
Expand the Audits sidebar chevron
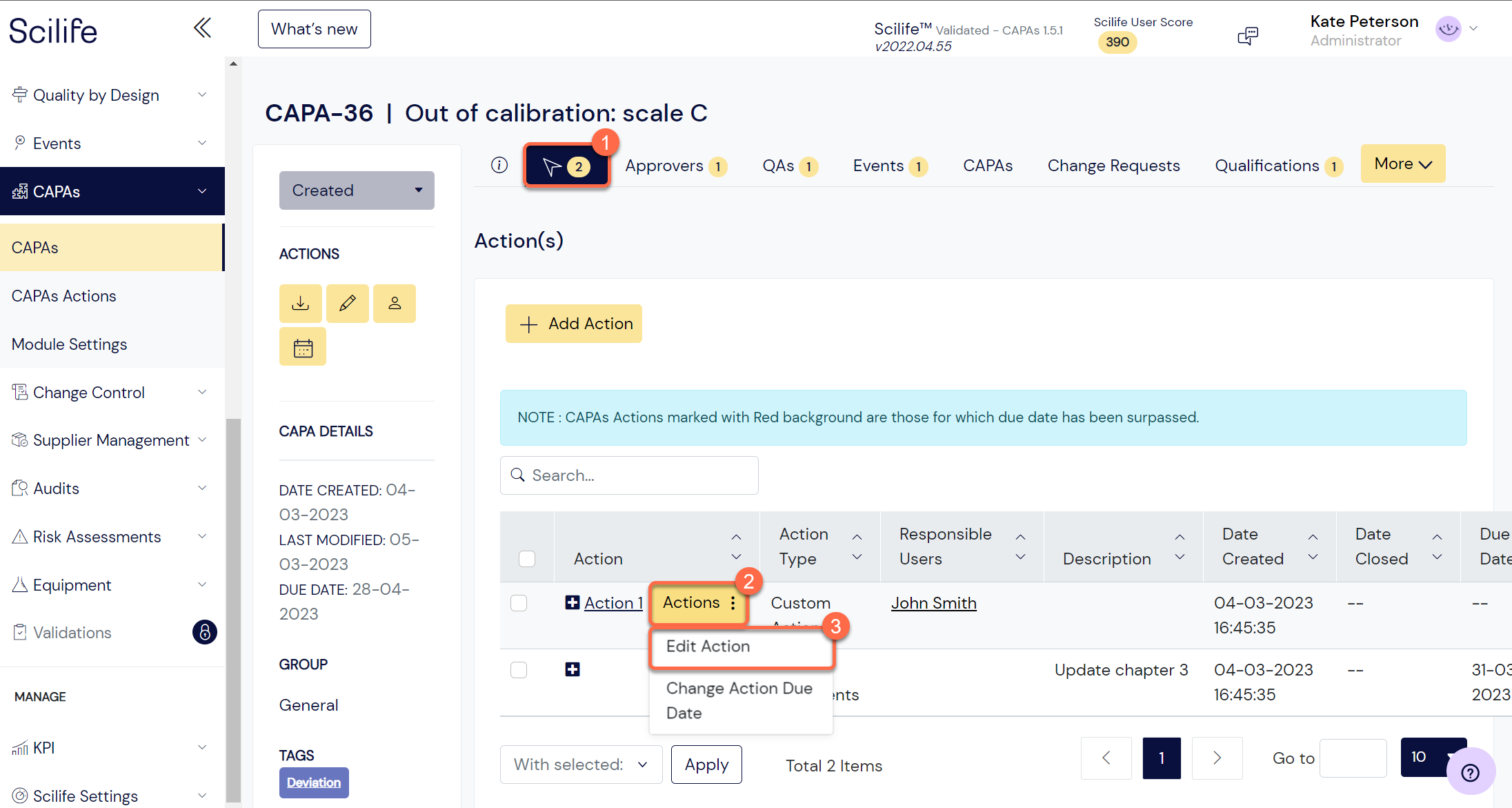pos(202,488)
